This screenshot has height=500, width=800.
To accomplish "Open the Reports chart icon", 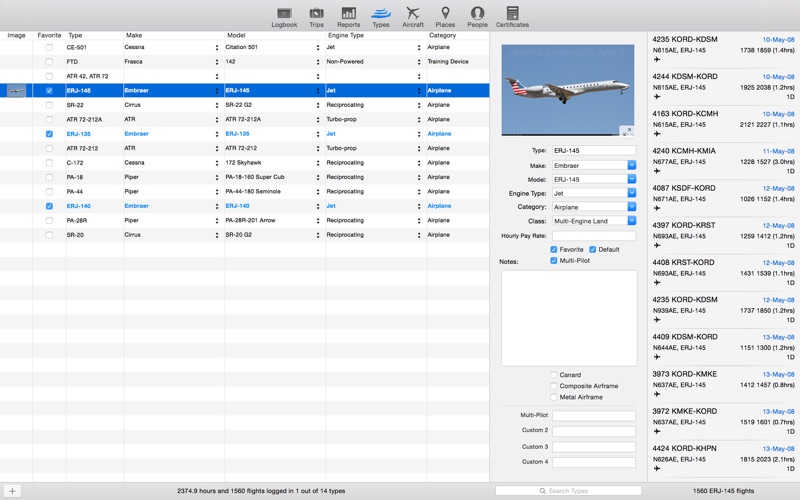I will 348,15.
